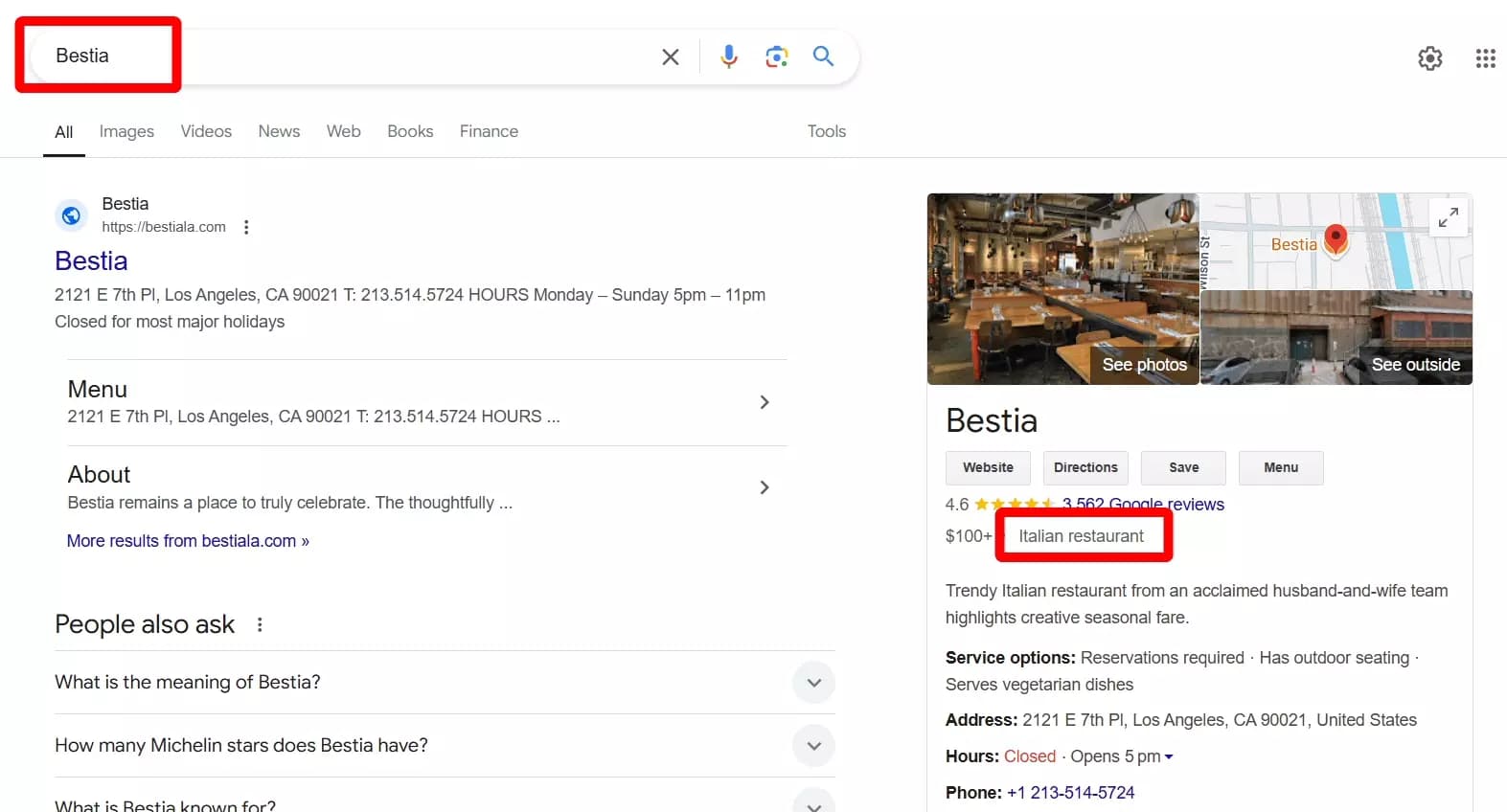Open the Tools options
1507x812 pixels.
pyautogui.click(x=826, y=131)
